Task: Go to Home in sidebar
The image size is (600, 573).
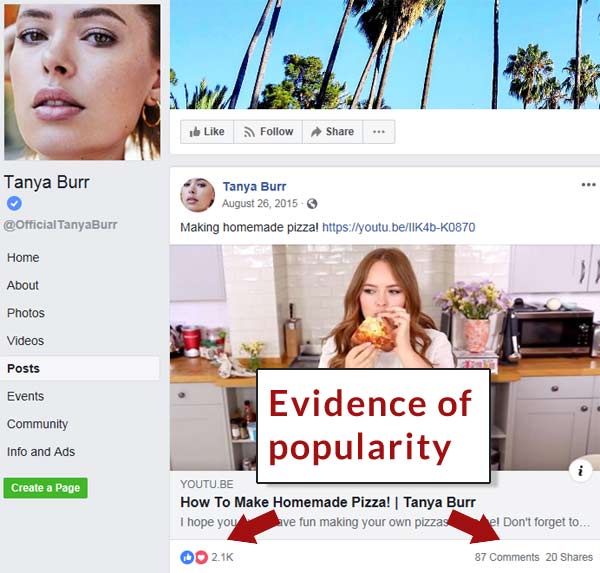Action: 23,258
